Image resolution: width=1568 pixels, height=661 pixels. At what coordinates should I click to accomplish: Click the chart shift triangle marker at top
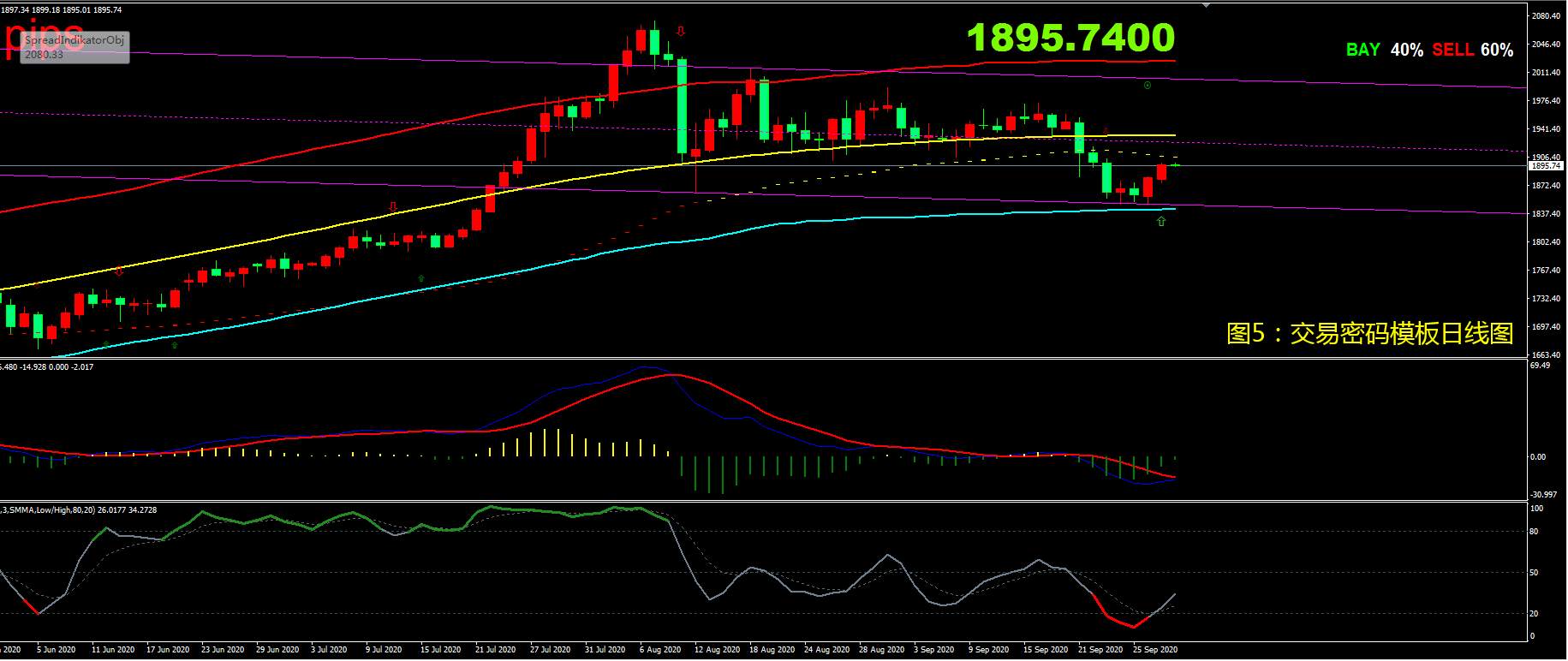1207,5
